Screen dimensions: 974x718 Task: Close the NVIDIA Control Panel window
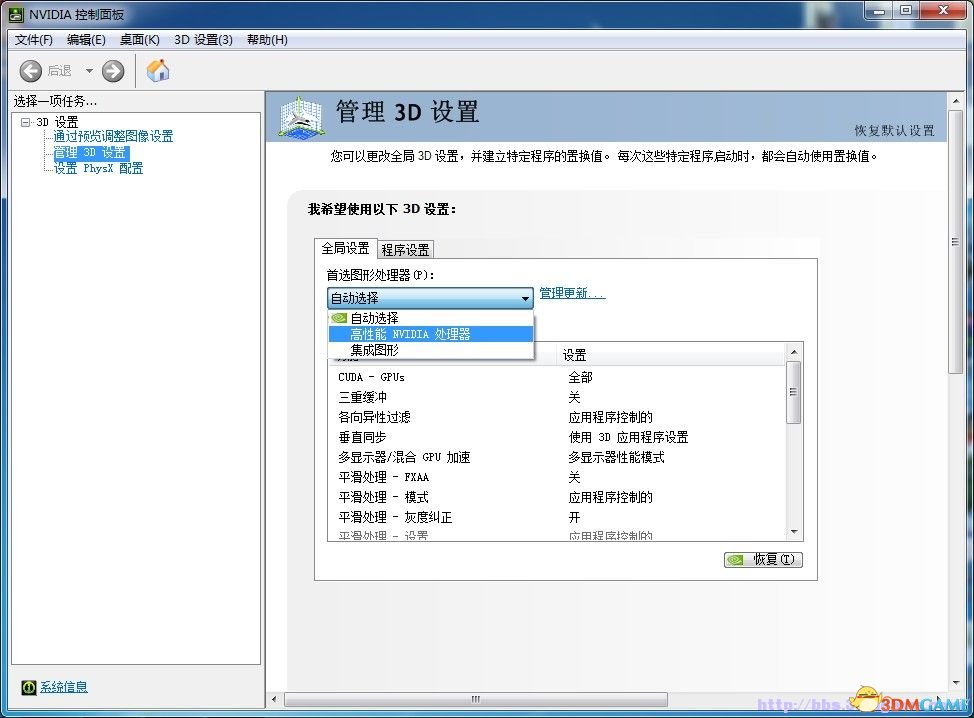click(943, 11)
